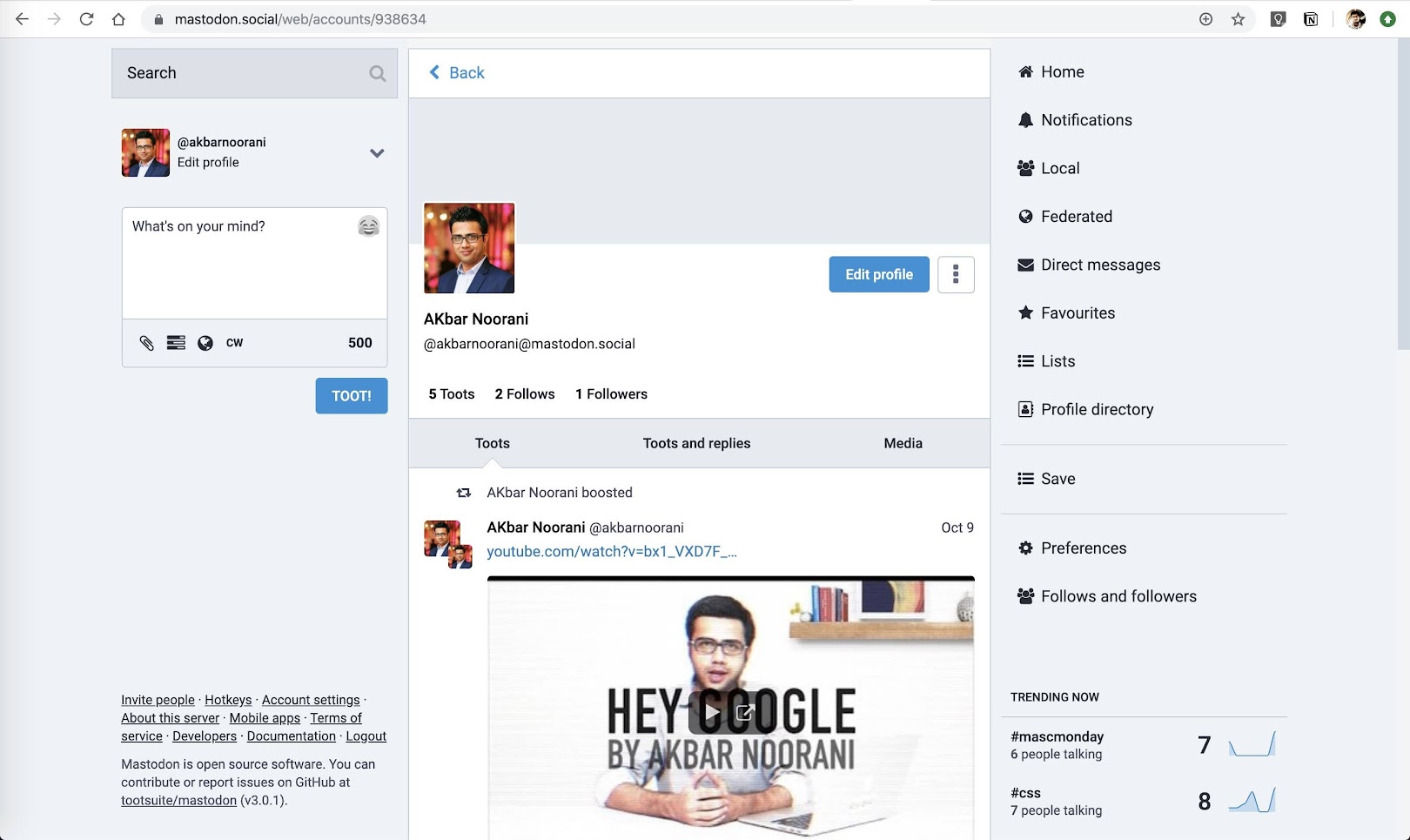Open Direct messages
Screen dimensions: 1410x840
(1089, 265)
